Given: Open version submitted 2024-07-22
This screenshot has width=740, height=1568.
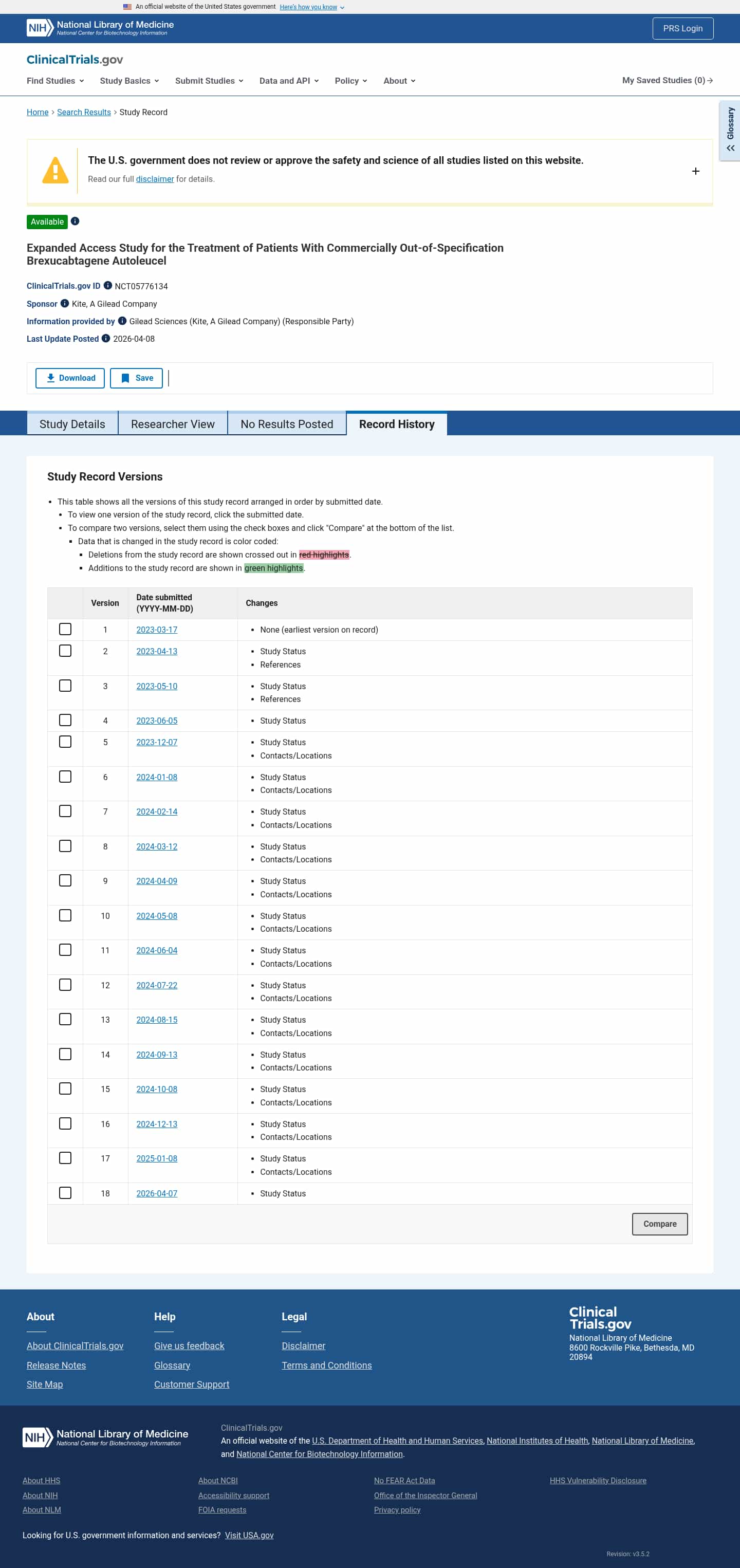Looking at the screenshot, I should point(156,985).
